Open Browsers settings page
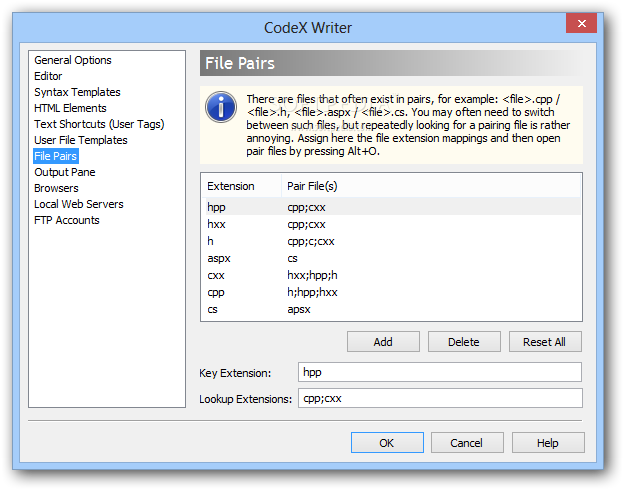 tap(57, 188)
